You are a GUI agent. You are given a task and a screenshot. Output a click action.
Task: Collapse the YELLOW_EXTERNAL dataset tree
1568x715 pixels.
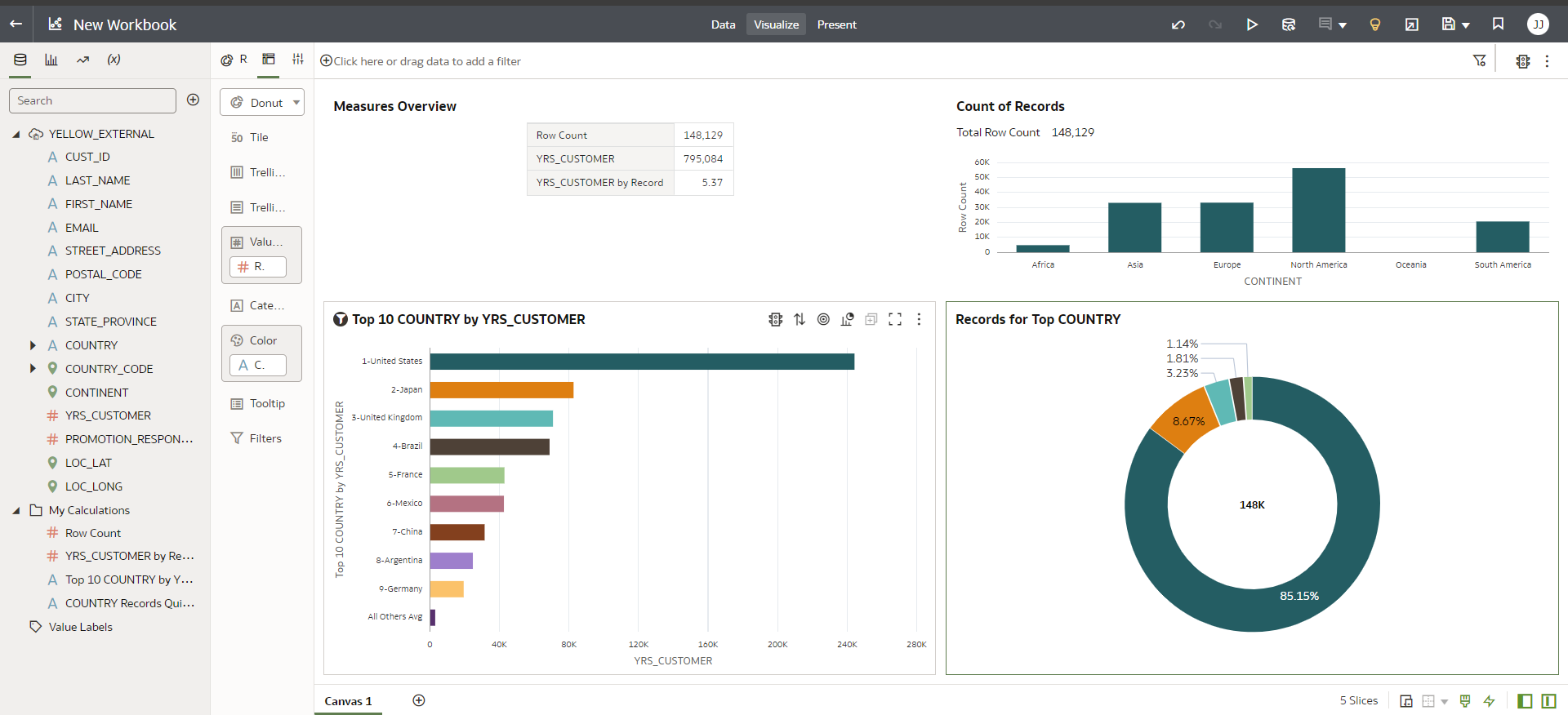16,134
